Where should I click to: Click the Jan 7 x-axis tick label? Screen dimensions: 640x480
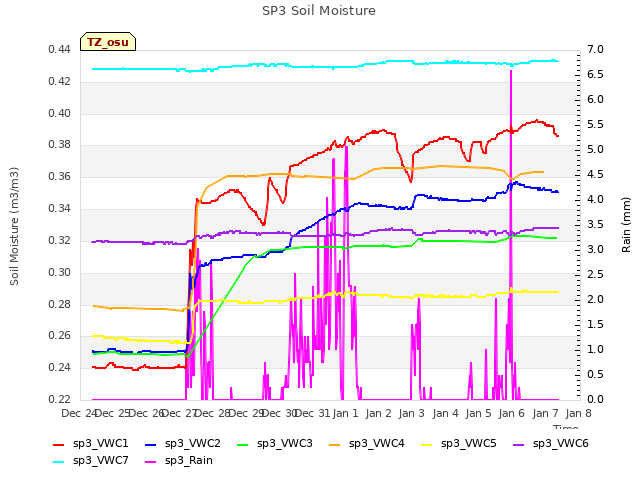[545, 413]
